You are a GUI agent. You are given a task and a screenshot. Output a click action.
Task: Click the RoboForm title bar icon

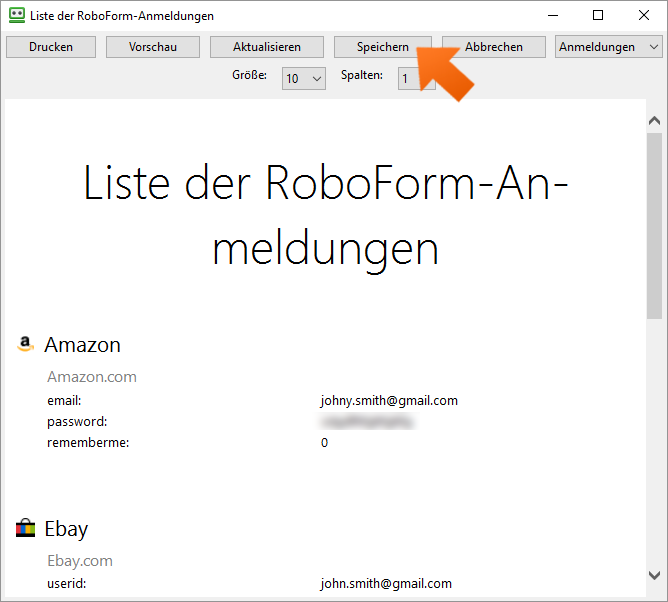(17, 15)
